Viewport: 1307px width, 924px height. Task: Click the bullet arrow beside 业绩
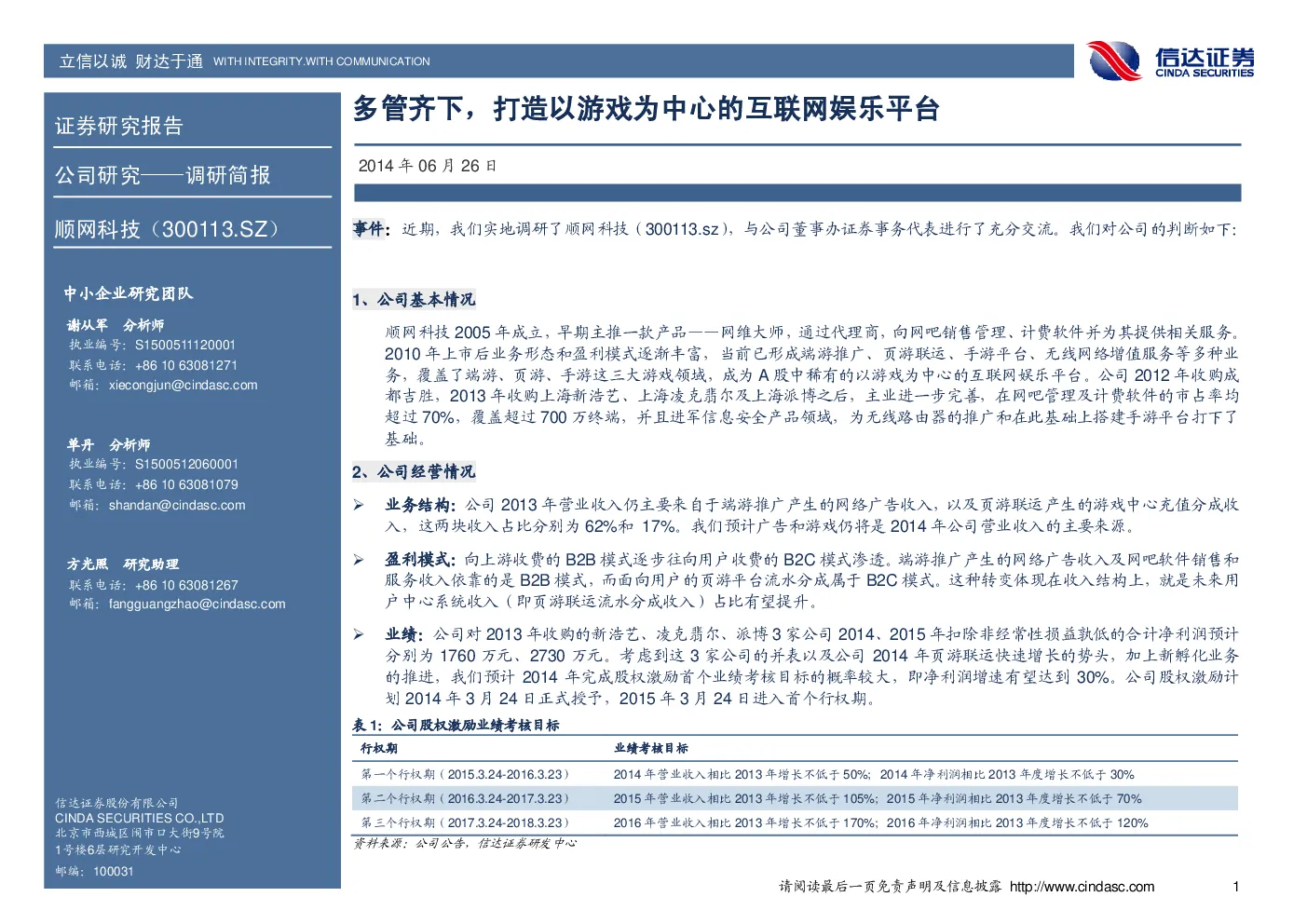359,634
